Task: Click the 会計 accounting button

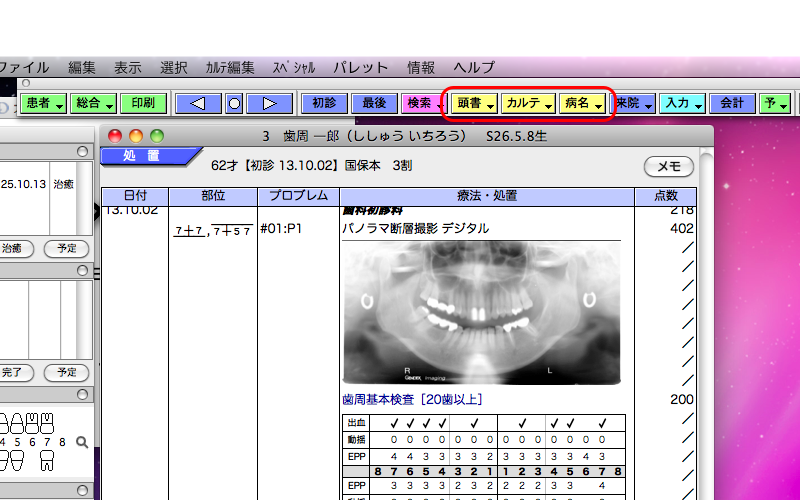Action: click(732, 103)
